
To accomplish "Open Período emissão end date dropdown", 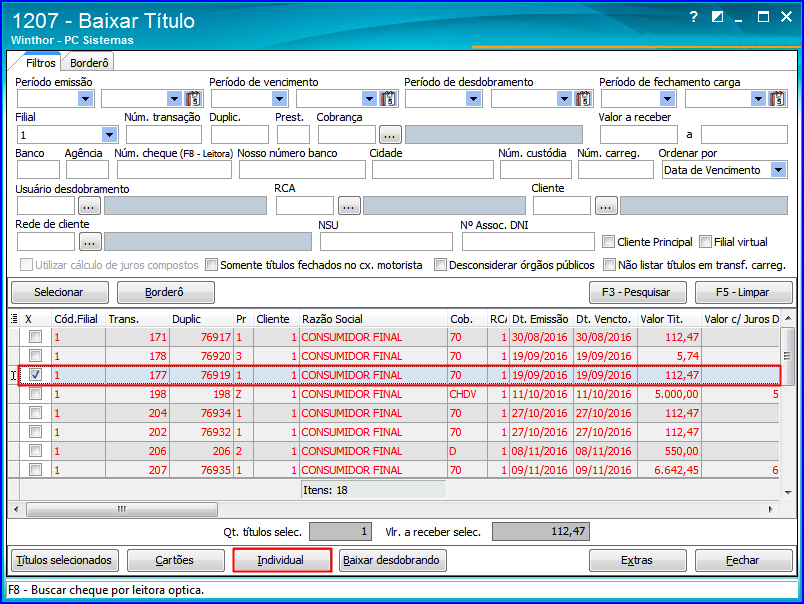I will (174, 98).
